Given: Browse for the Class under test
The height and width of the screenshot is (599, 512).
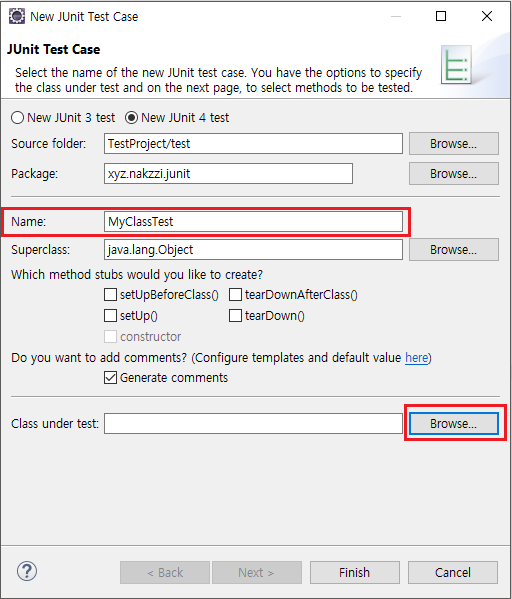Looking at the screenshot, I should 454,423.
